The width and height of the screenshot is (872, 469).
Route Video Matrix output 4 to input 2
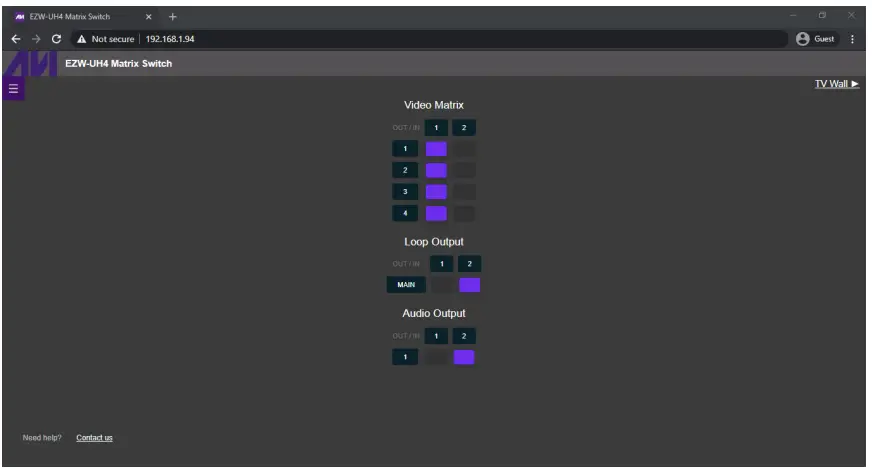point(464,213)
